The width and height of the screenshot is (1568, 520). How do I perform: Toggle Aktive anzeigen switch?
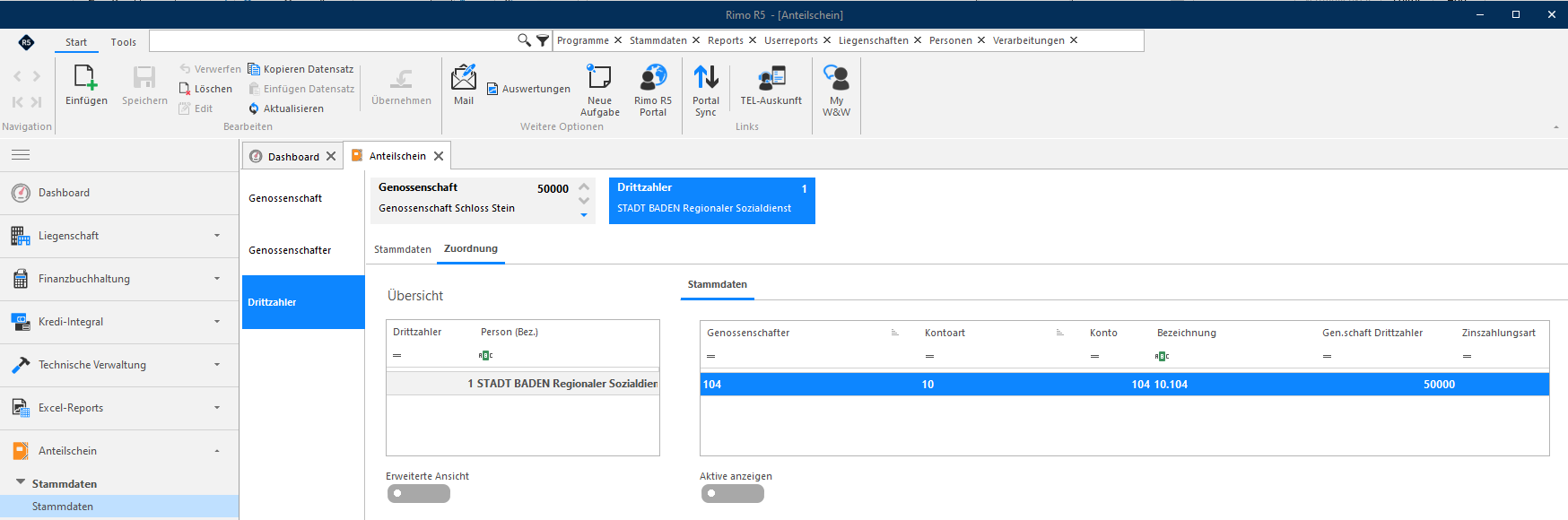click(x=733, y=493)
